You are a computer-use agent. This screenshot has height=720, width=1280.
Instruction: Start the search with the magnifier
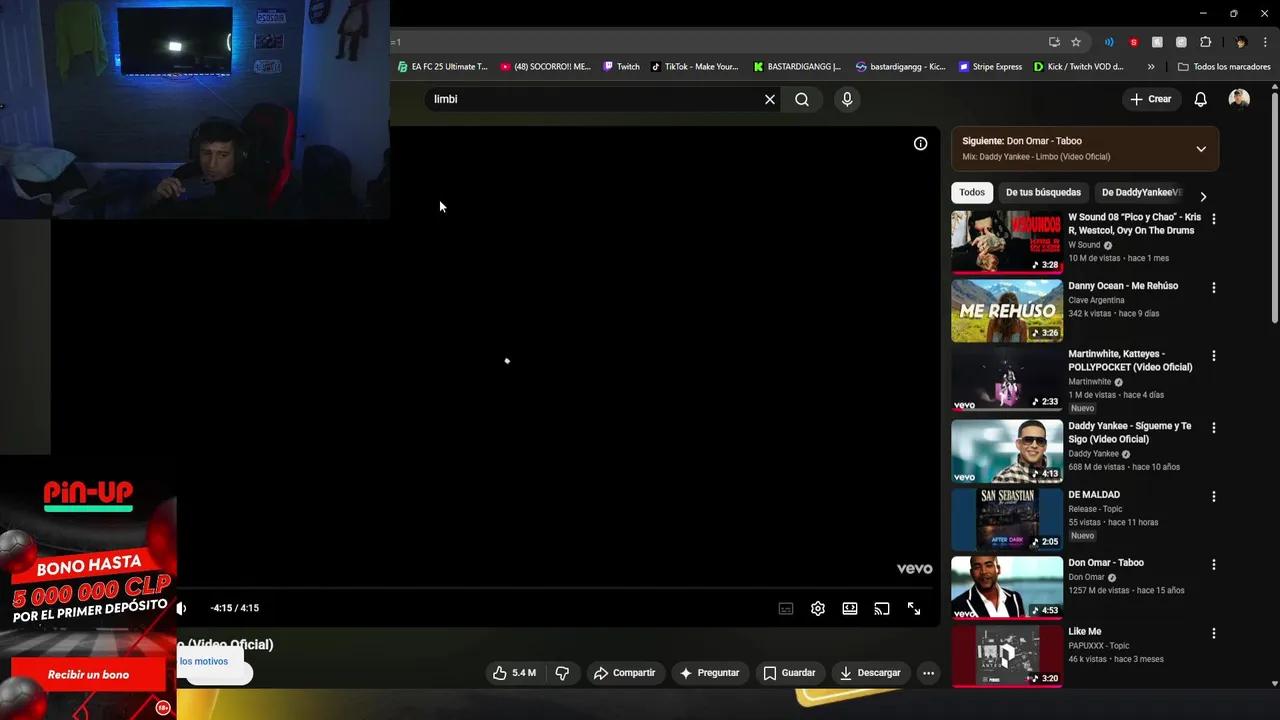coord(803,99)
